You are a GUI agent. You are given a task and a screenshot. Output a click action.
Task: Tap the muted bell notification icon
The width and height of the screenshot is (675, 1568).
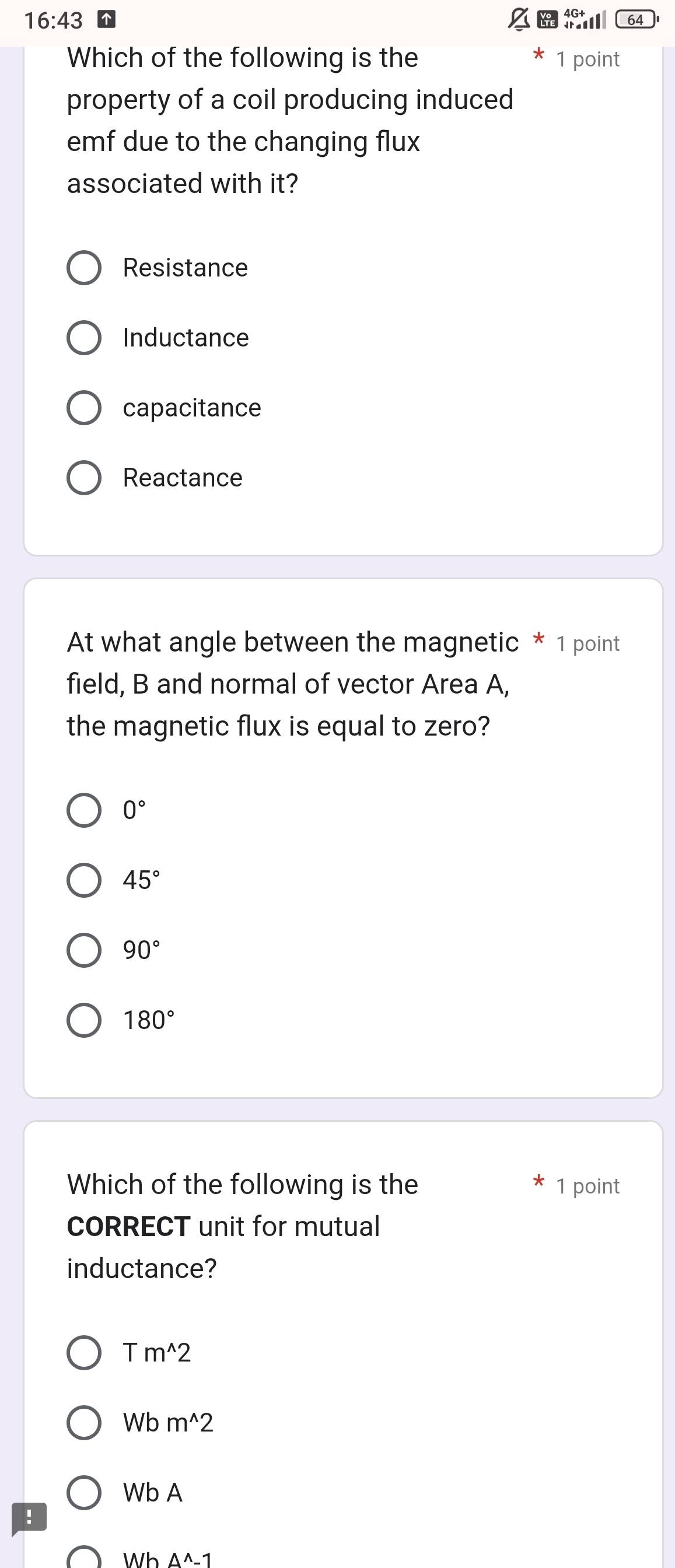coord(519,20)
